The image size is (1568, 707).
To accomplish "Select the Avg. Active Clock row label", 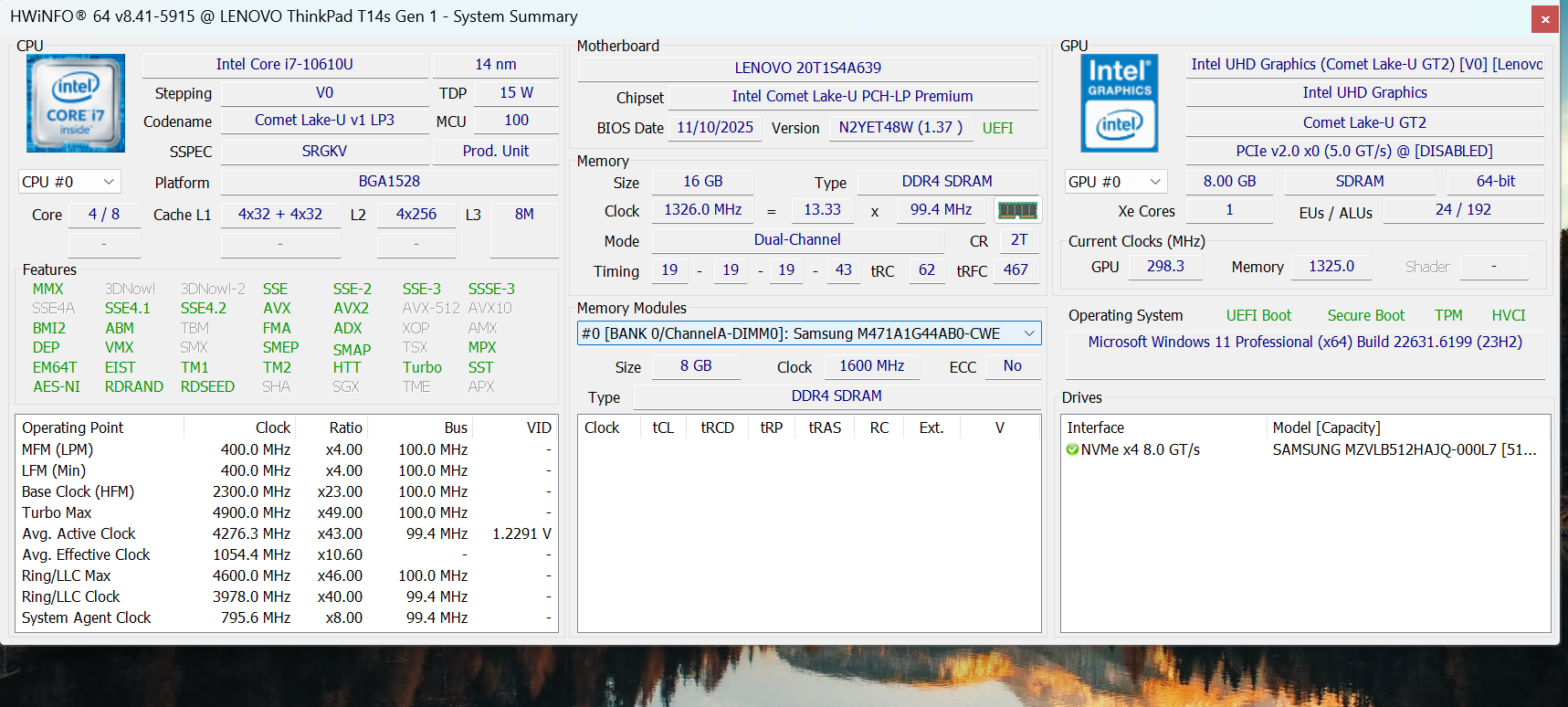I will click(x=79, y=533).
